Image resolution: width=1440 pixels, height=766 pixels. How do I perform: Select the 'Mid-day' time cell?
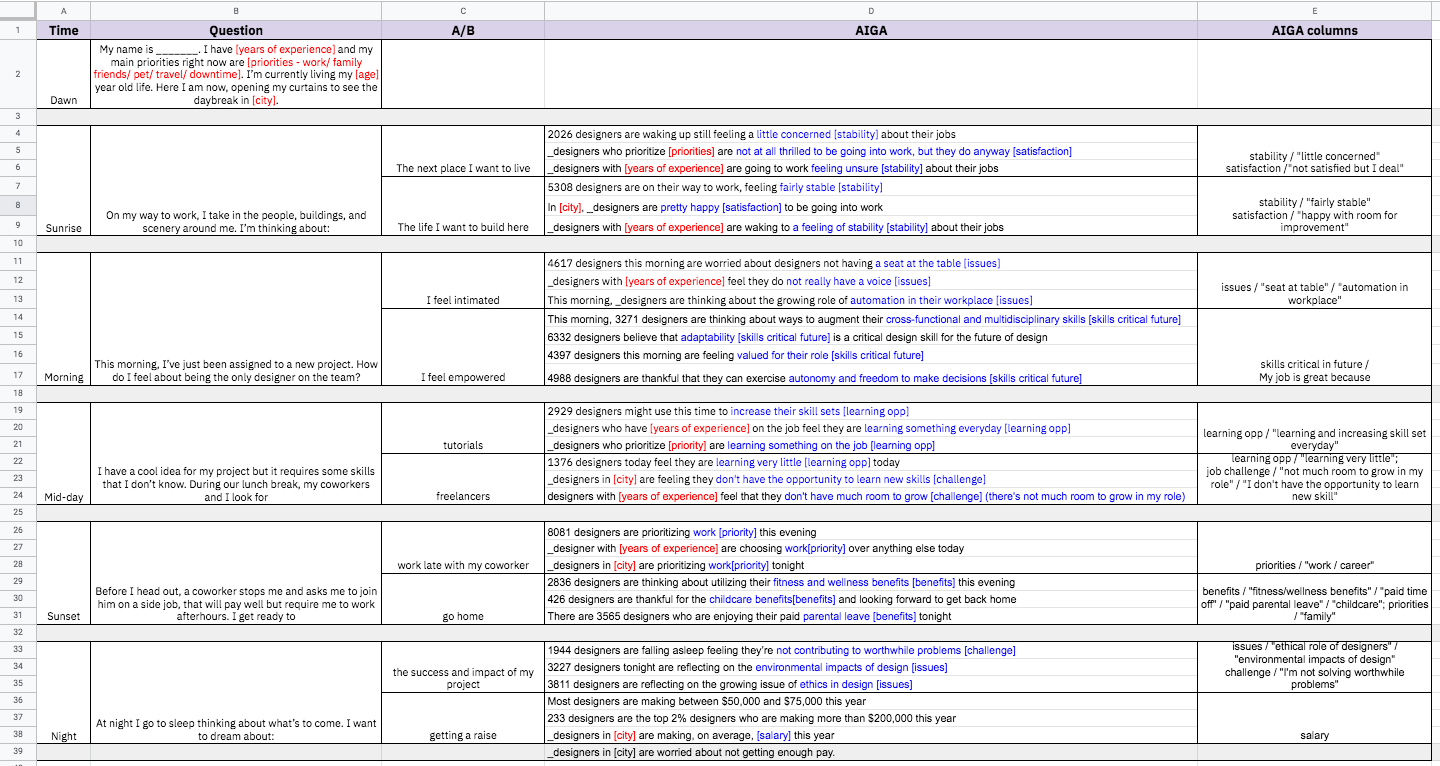[x=64, y=454]
